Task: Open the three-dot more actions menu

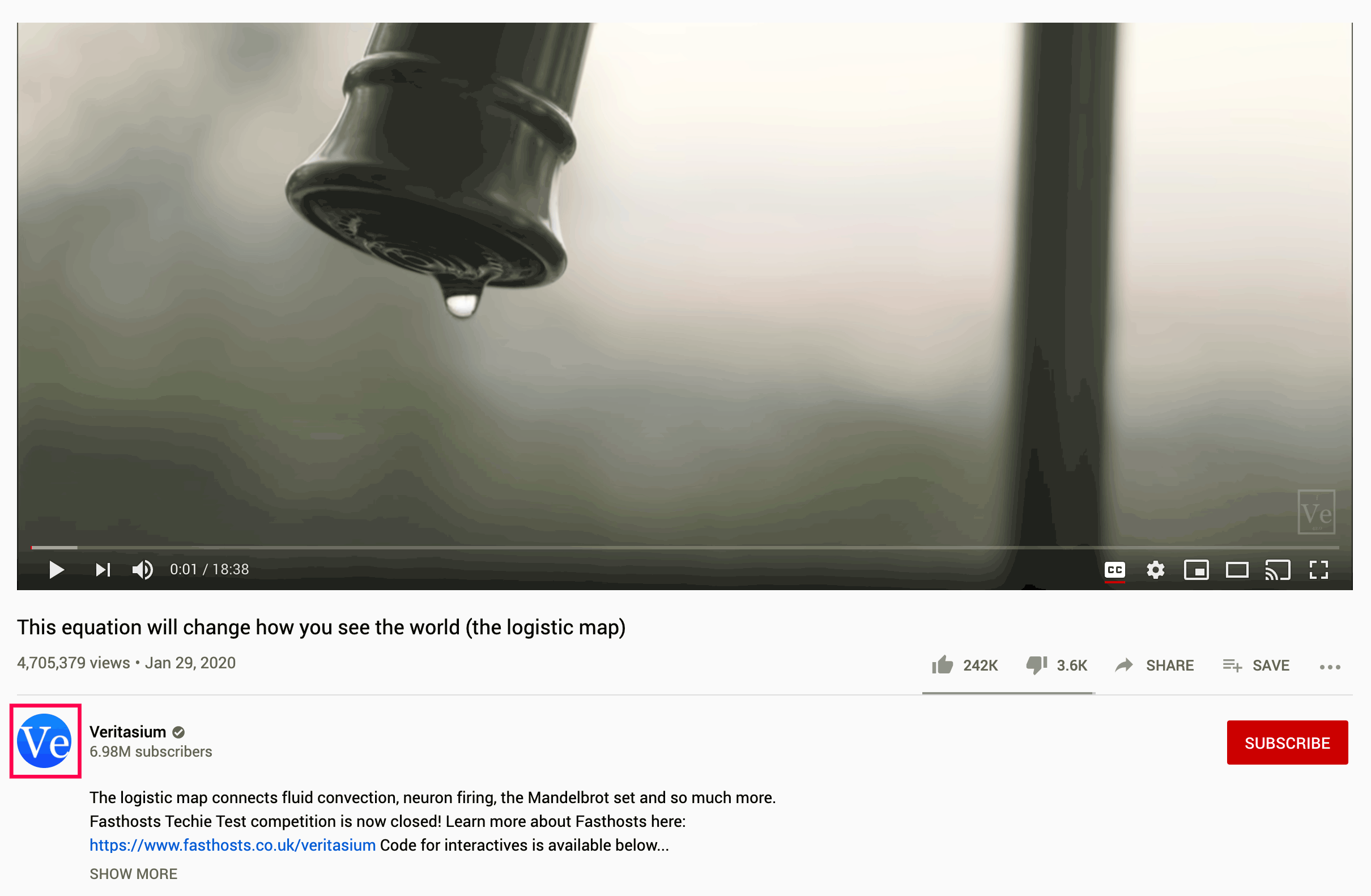Action: click(x=1330, y=667)
